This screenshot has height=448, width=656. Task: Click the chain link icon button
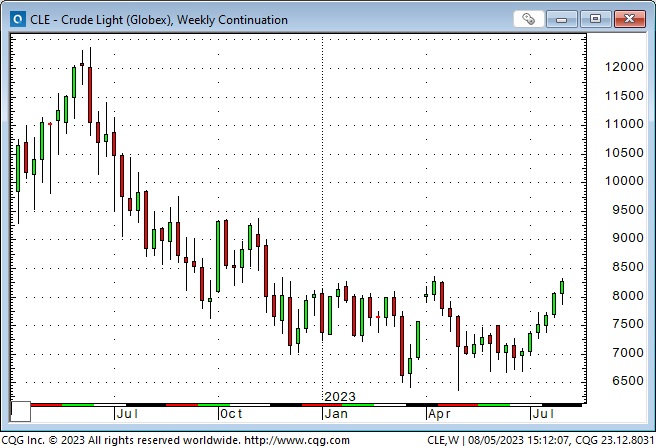[529, 19]
